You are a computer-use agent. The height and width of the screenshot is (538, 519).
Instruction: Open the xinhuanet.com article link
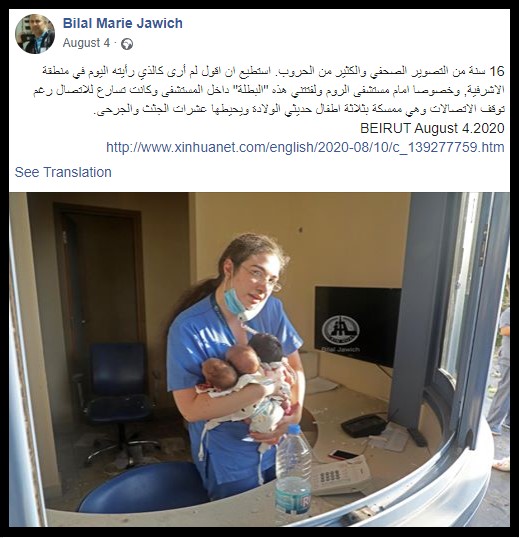click(x=305, y=147)
